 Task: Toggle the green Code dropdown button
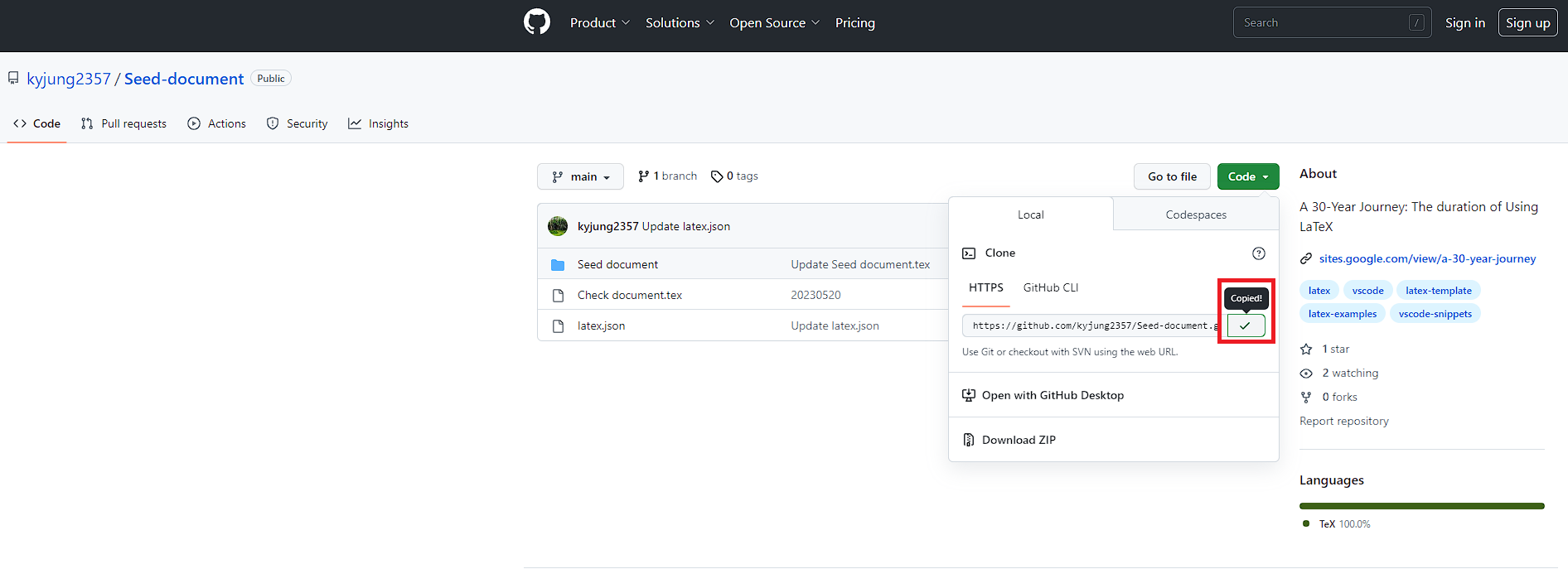(x=1248, y=176)
